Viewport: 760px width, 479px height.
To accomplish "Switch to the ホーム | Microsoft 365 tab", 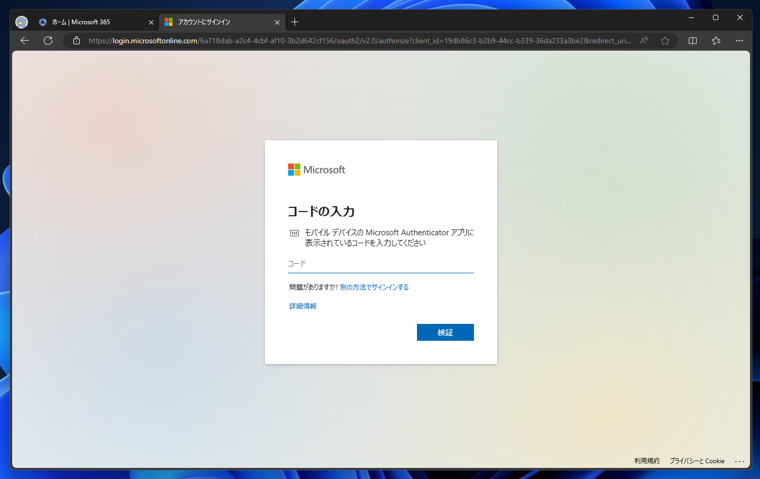I will 95,22.
